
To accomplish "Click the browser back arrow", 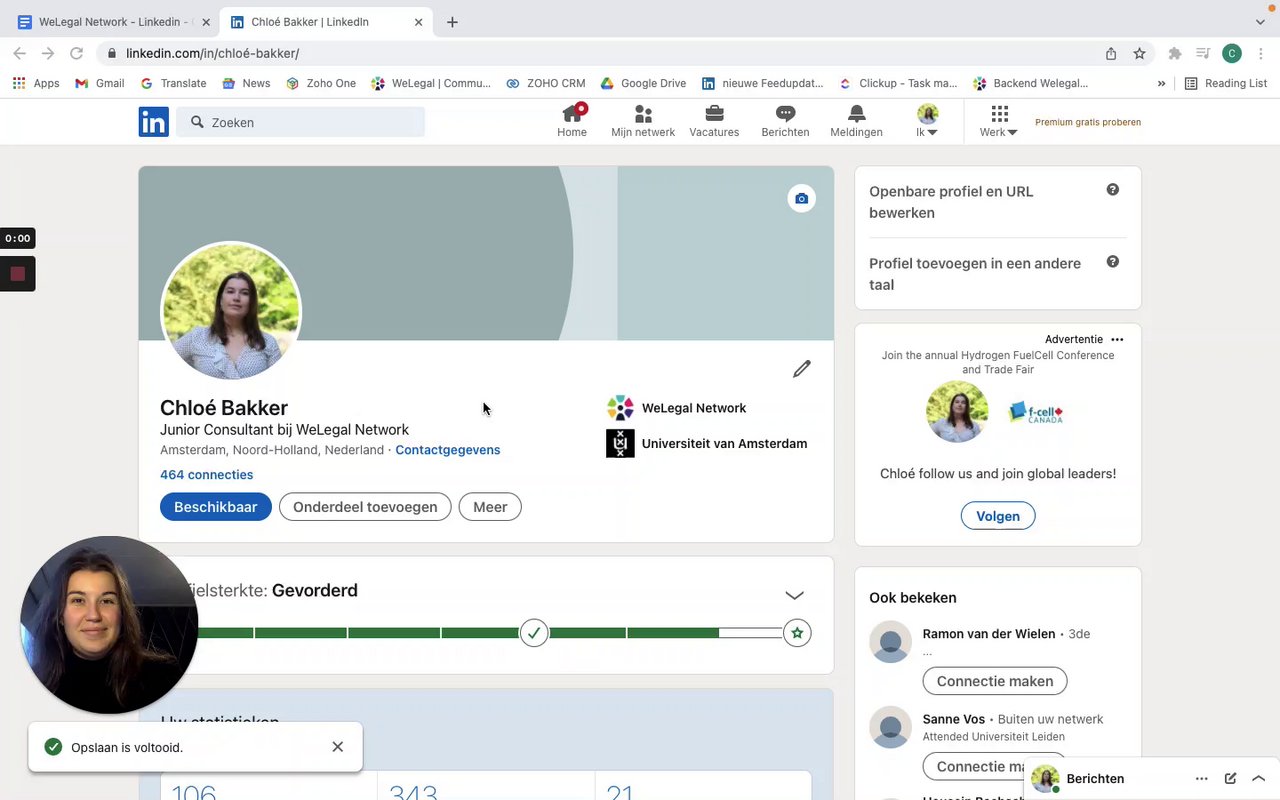I will (20, 53).
